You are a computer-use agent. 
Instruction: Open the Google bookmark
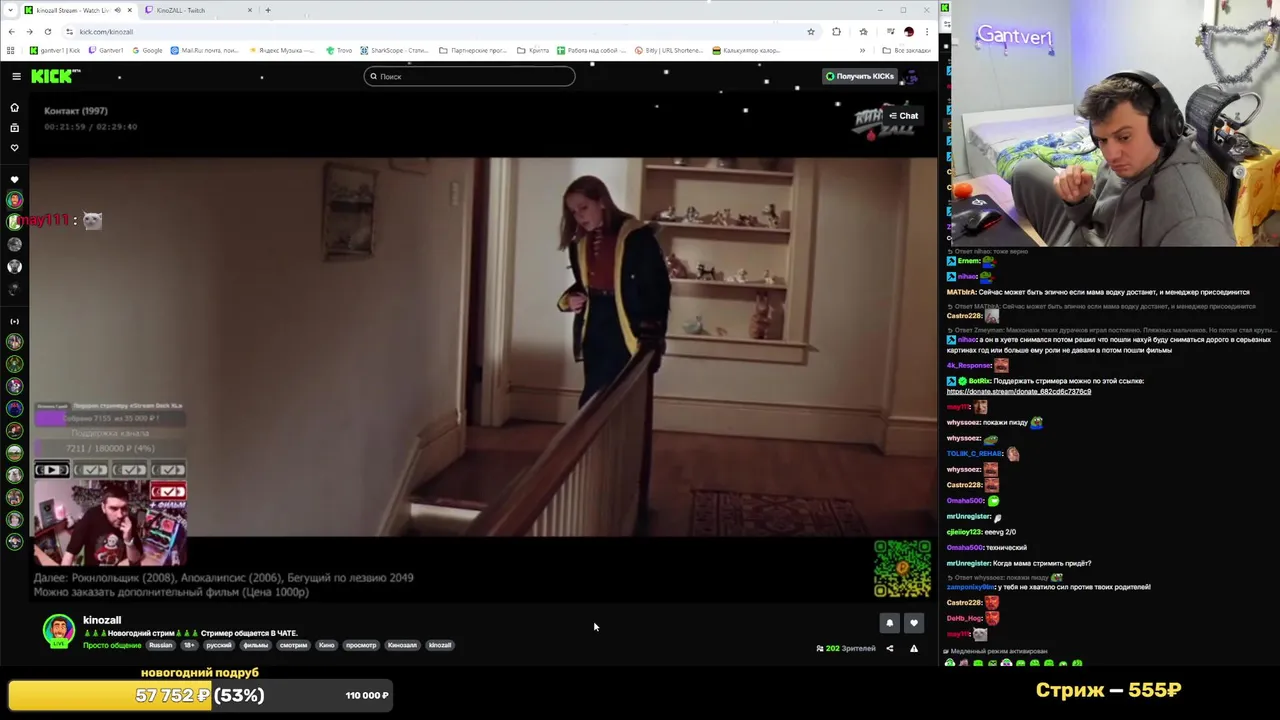pos(147,50)
